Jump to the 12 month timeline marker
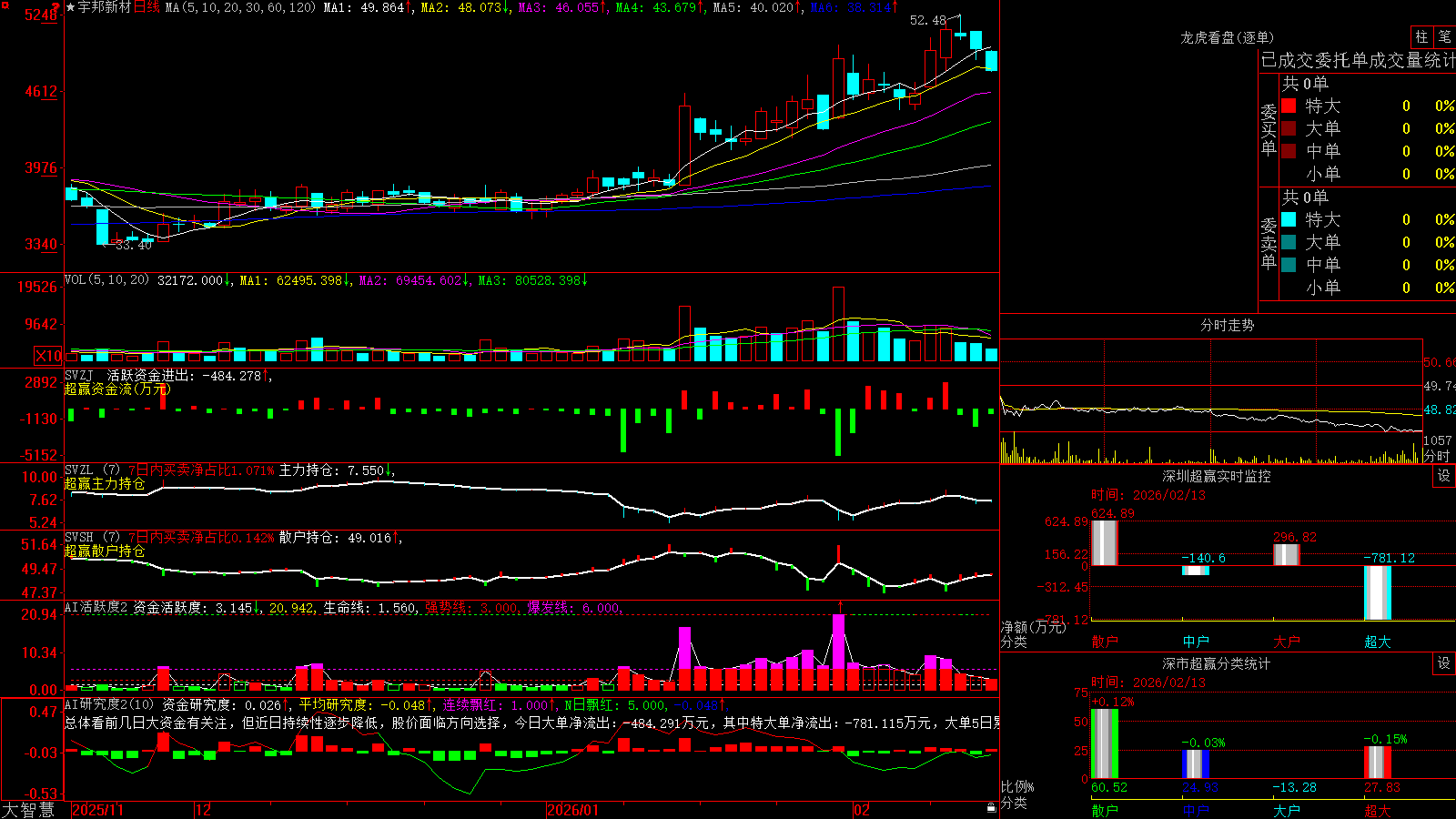Viewport: 1456px width, 819px height. (204, 810)
